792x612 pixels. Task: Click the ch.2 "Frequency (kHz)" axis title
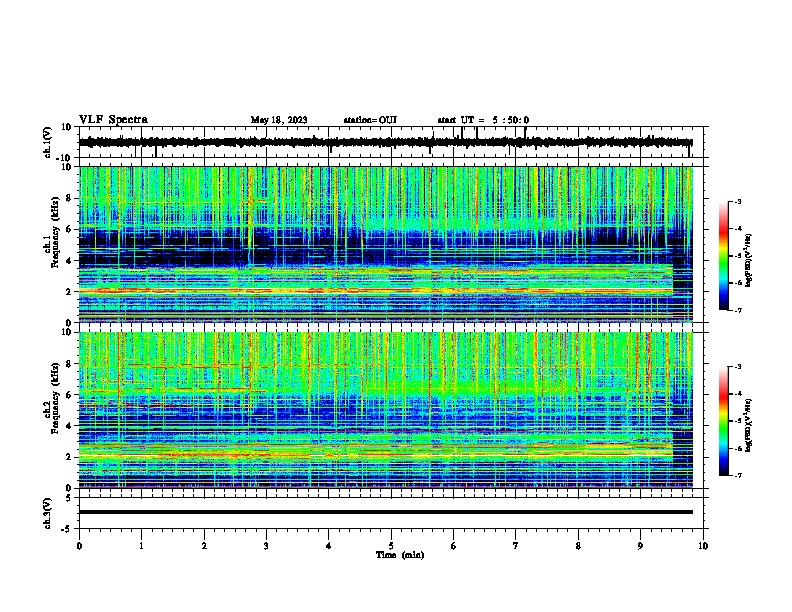click(x=55, y=398)
